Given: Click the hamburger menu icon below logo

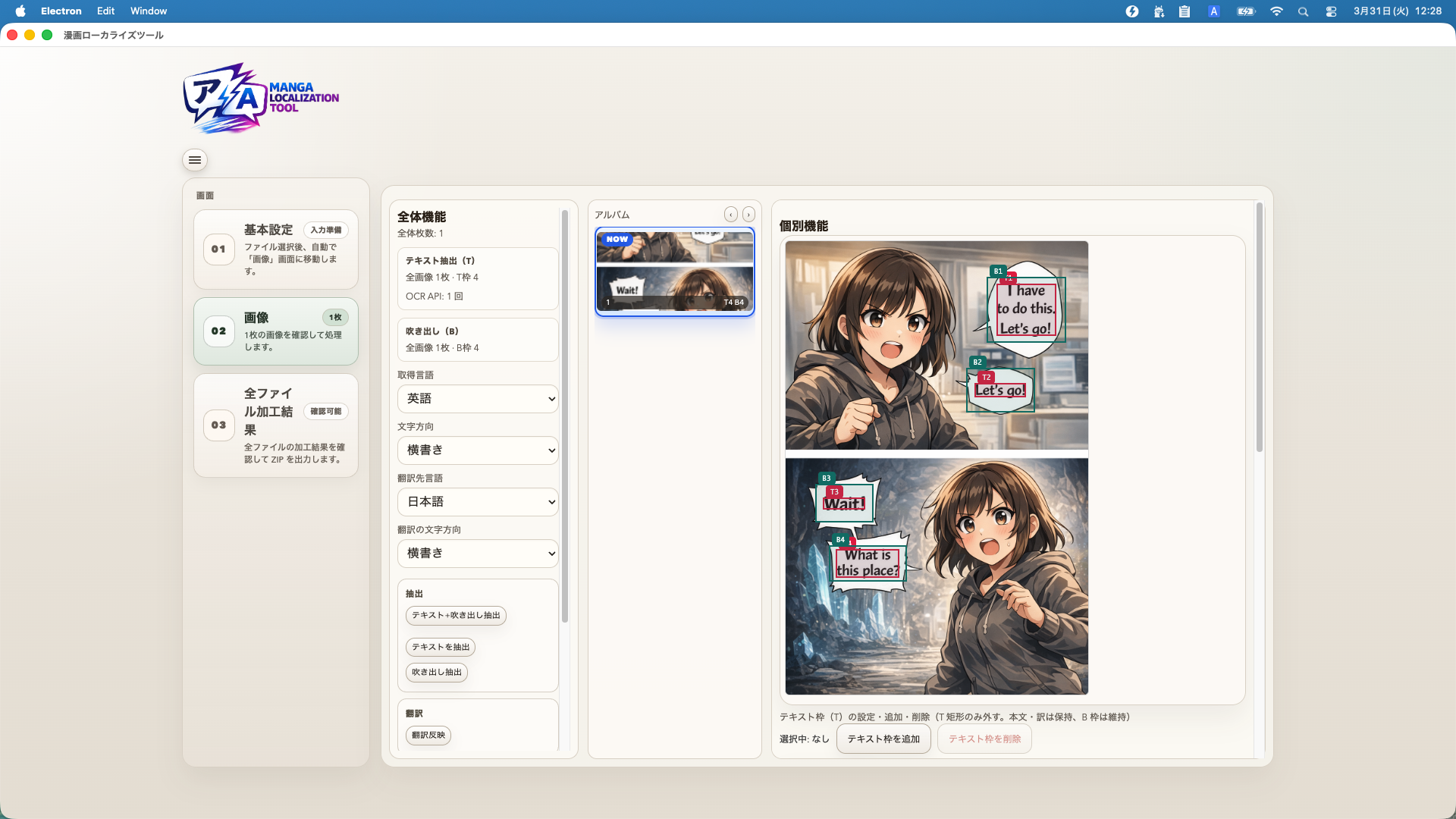Looking at the screenshot, I should pos(195,160).
